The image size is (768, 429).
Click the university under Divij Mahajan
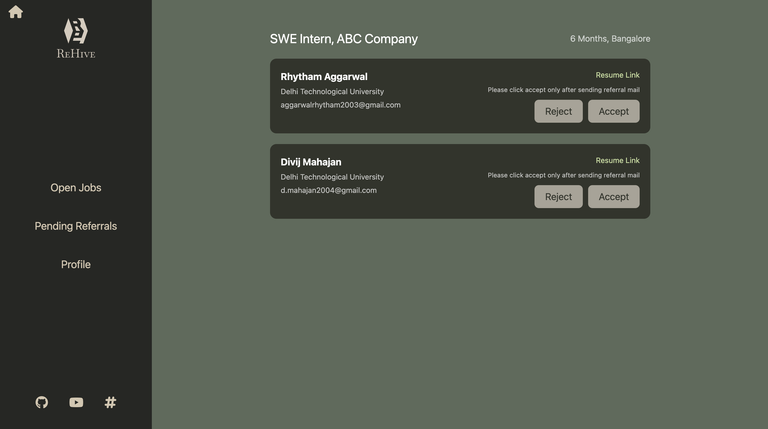tap(332, 177)
